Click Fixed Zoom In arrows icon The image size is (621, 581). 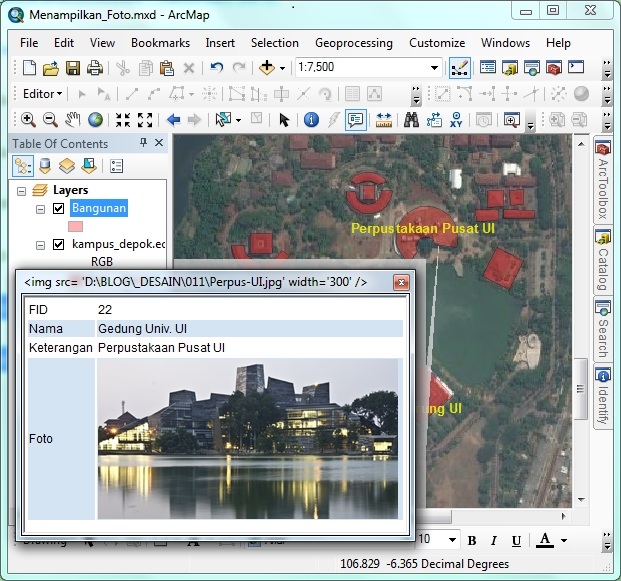pyautogui.click(x=123, y=120)
